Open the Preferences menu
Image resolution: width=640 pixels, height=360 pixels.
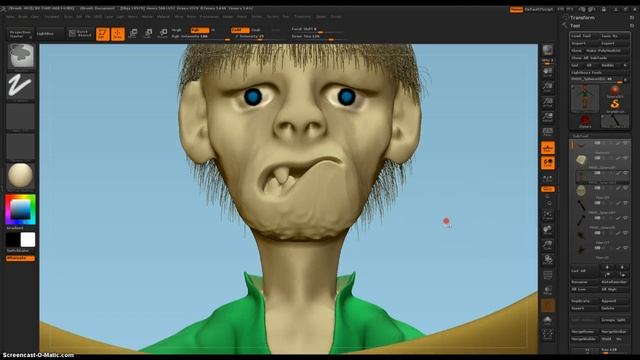pos(209,17)
